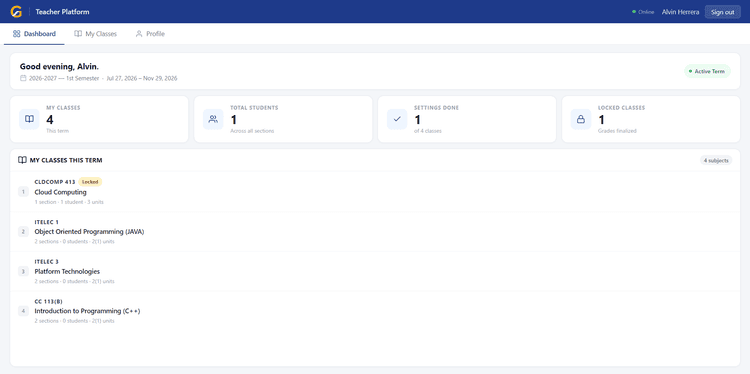The width and height of the screenshot is (750, 374).
Task: Open the Platform Technologies class
Action: (x=375, y=271)
